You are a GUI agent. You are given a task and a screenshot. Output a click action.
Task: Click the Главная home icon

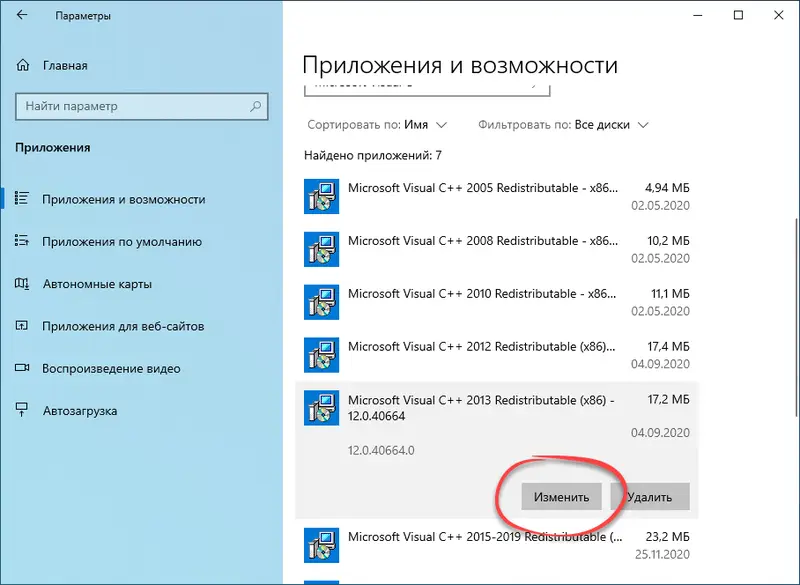tap(23, 65)
